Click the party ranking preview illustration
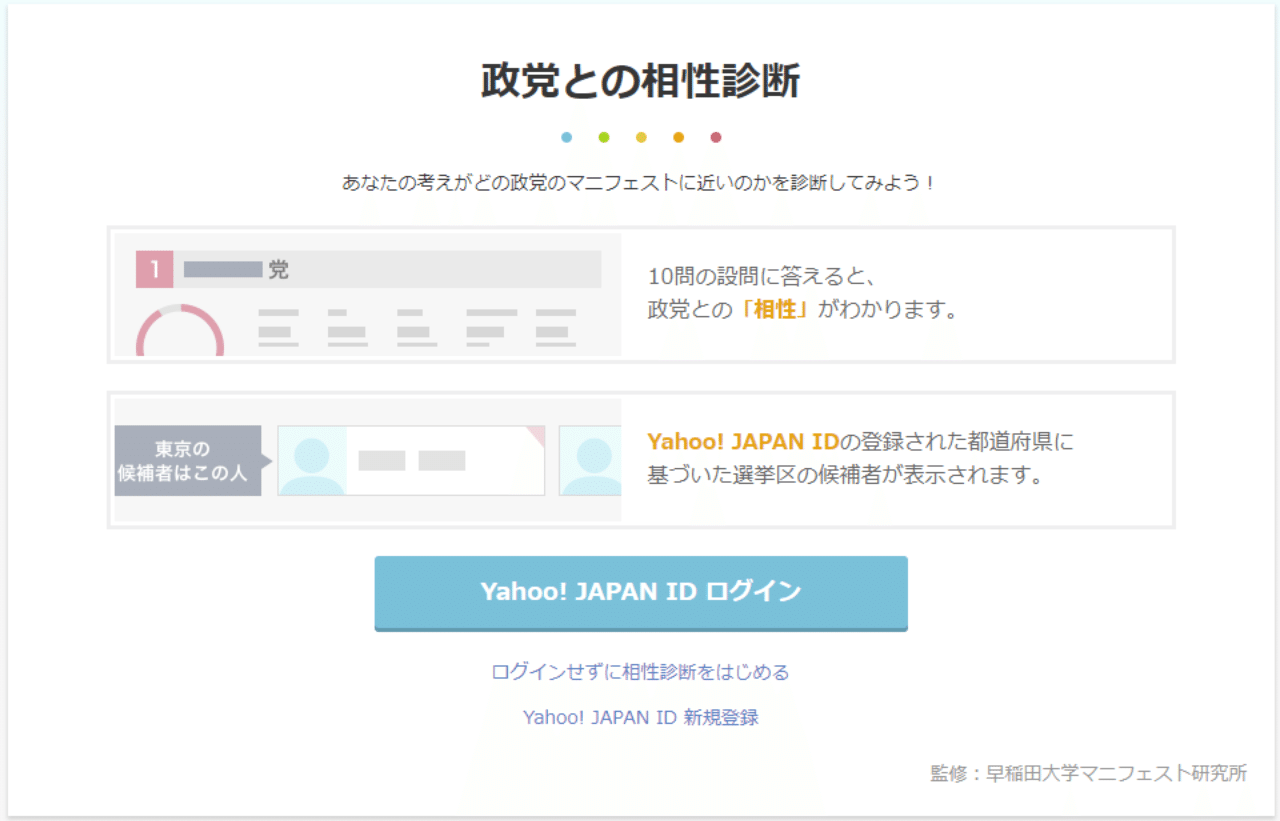Image resolution: width=1280 pixels, height=821 pixels. tap(367, 295)
